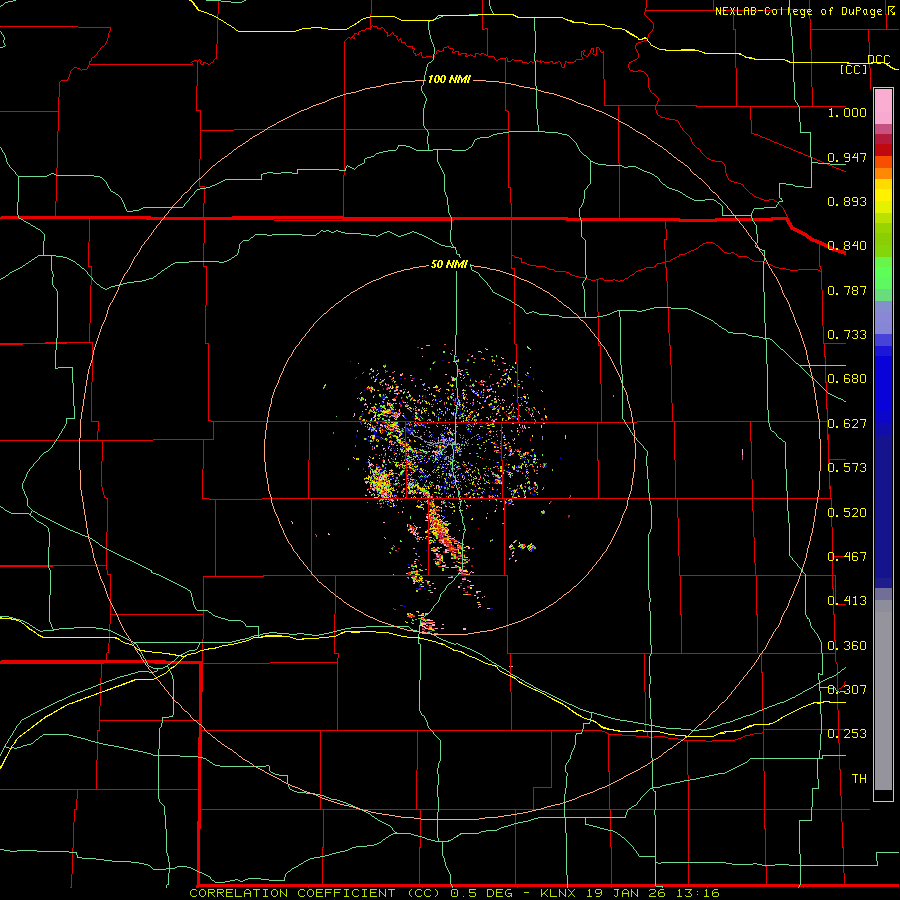Viewport: 900px width, 900px height.
Task: Click the 0.893 scale value
Action: pos(847,201)
